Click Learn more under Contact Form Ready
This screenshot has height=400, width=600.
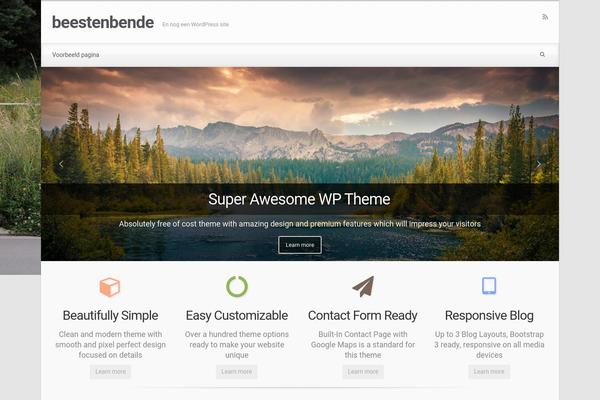click(363, 372)
